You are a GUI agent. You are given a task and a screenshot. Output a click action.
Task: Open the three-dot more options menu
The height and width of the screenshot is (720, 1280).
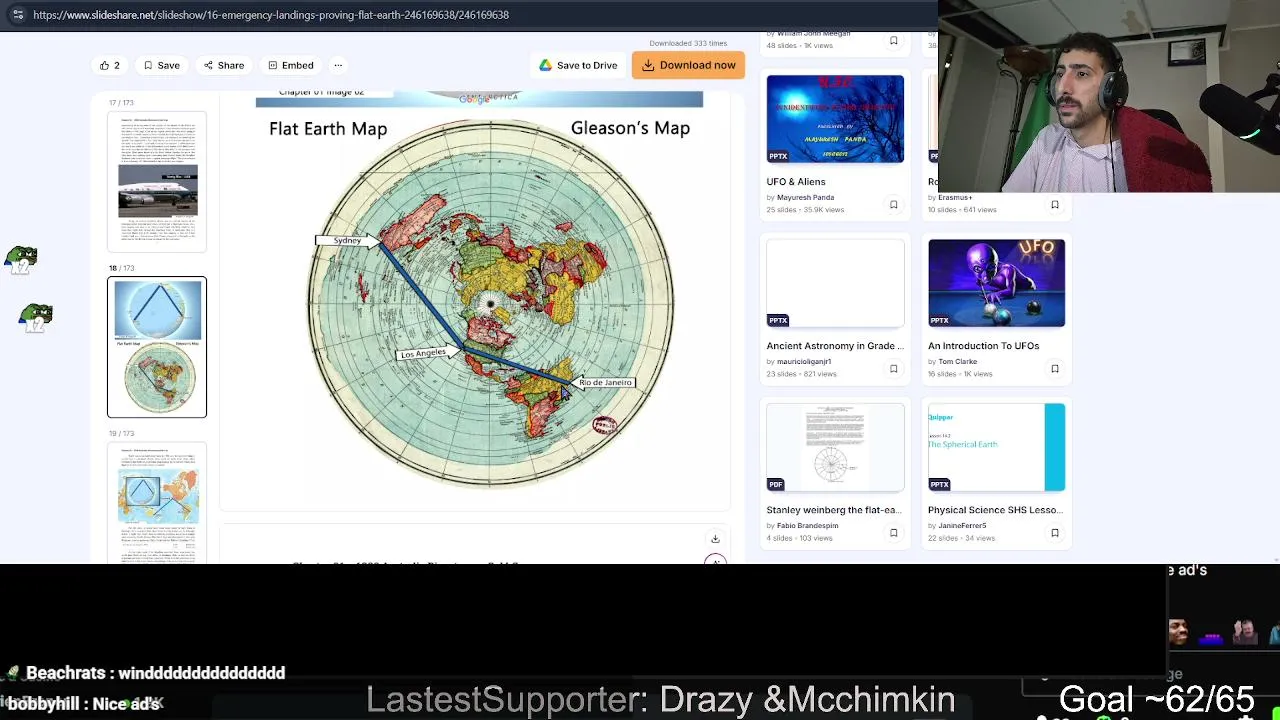338,65
